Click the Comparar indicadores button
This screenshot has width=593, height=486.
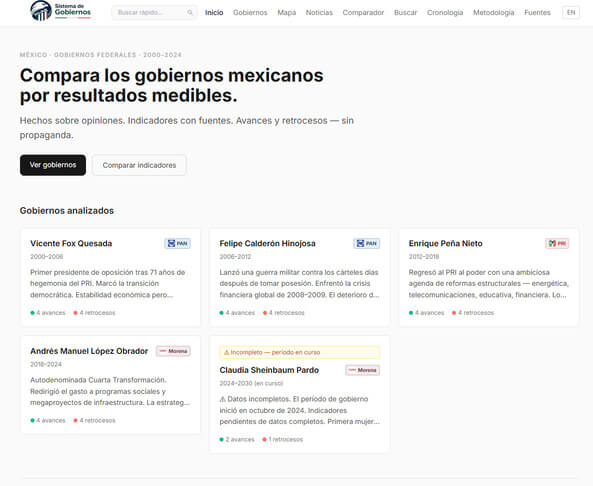click(x=139, y=165)
